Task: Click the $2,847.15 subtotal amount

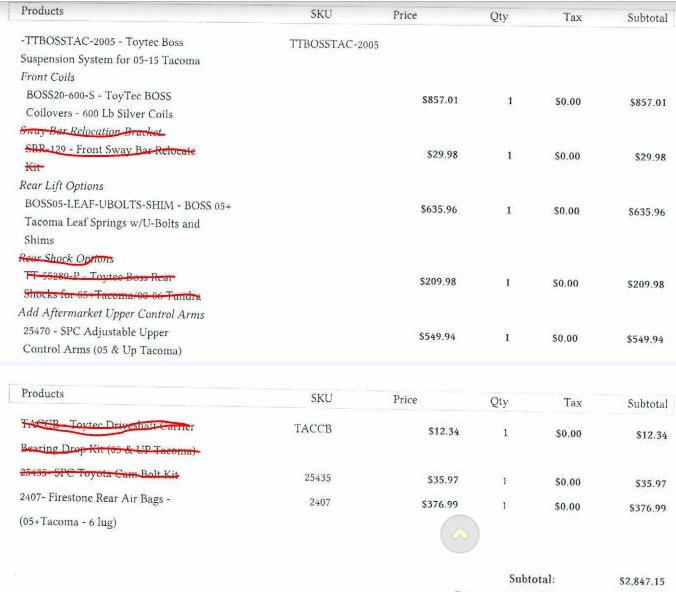Action: point(642,581)
